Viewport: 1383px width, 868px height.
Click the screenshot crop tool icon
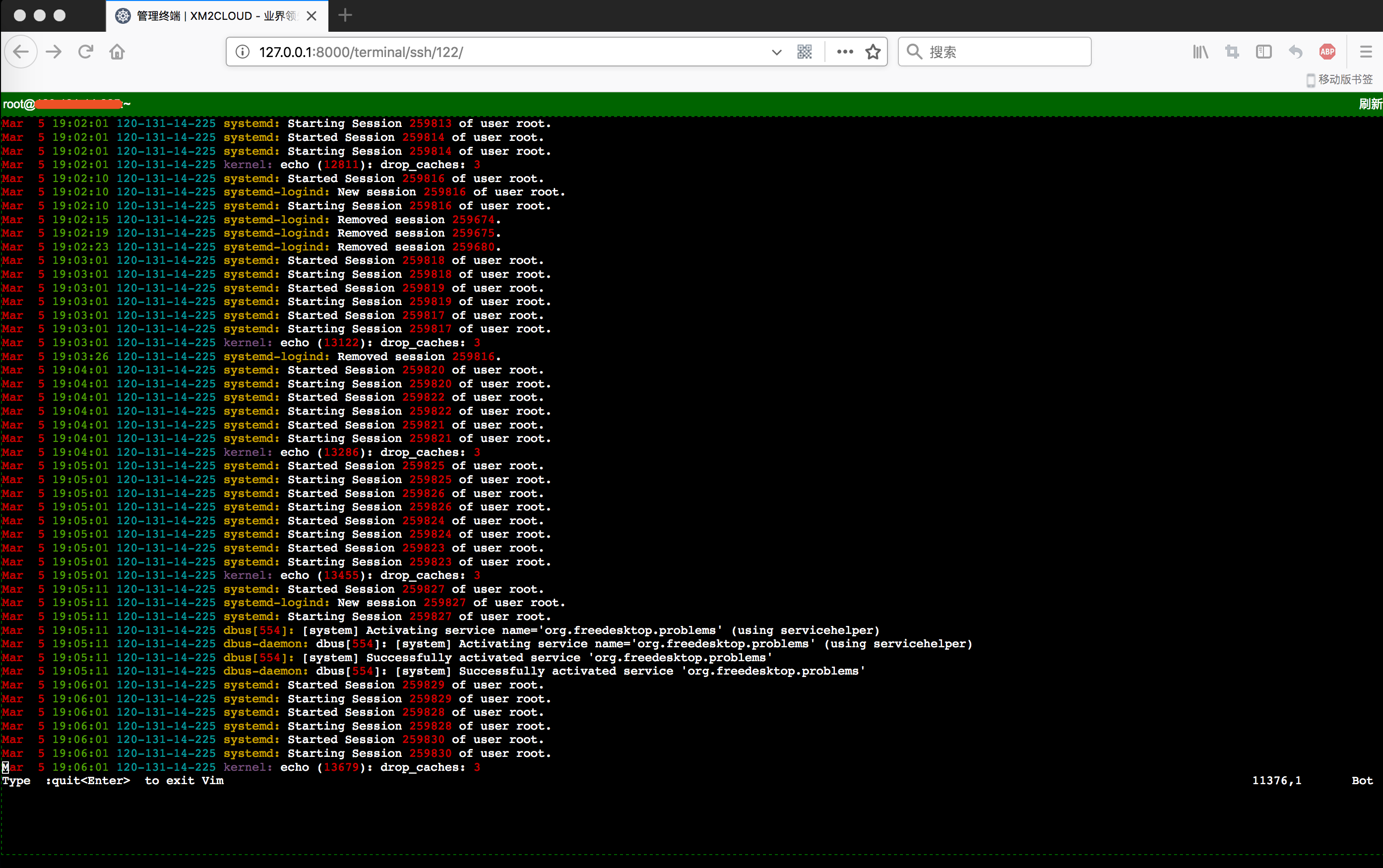click(1232, 52)
